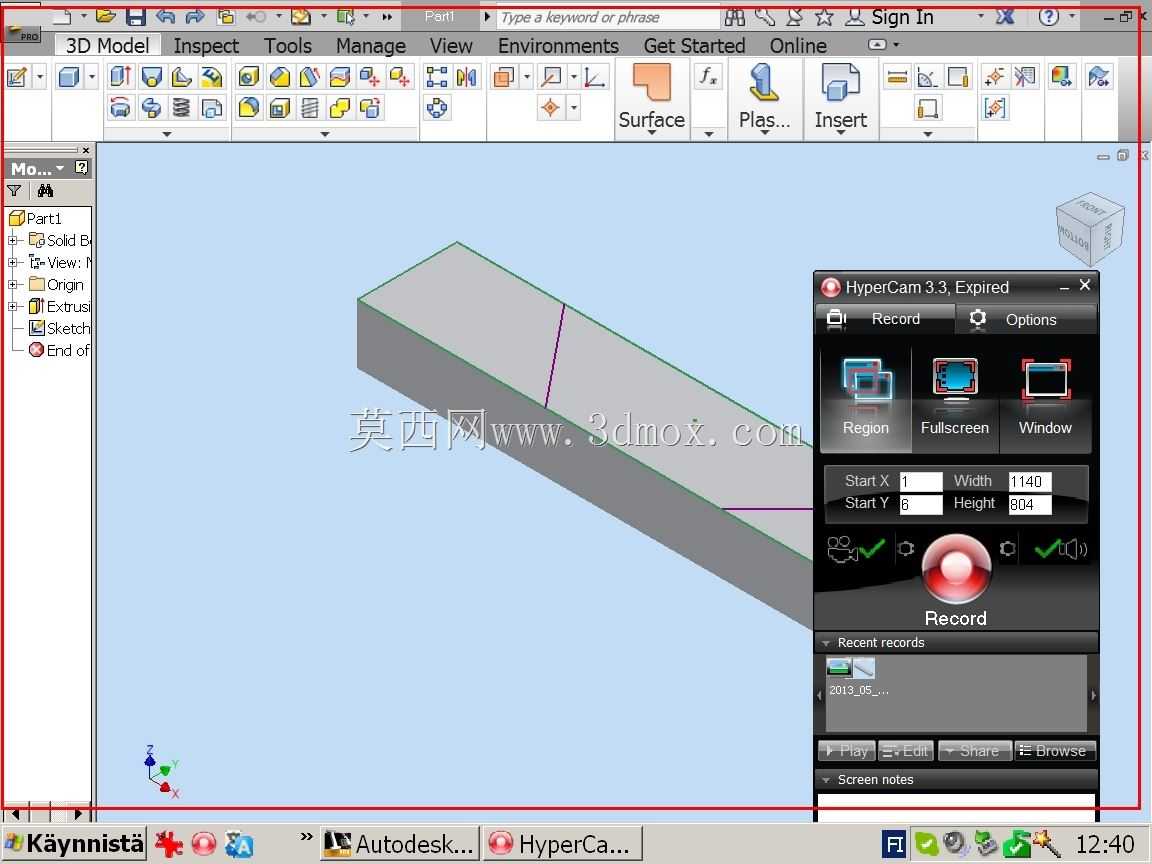Select Region capture mode in HyperCam
The height and width of the screenshot is (864, 1152).
coord(865,399)
